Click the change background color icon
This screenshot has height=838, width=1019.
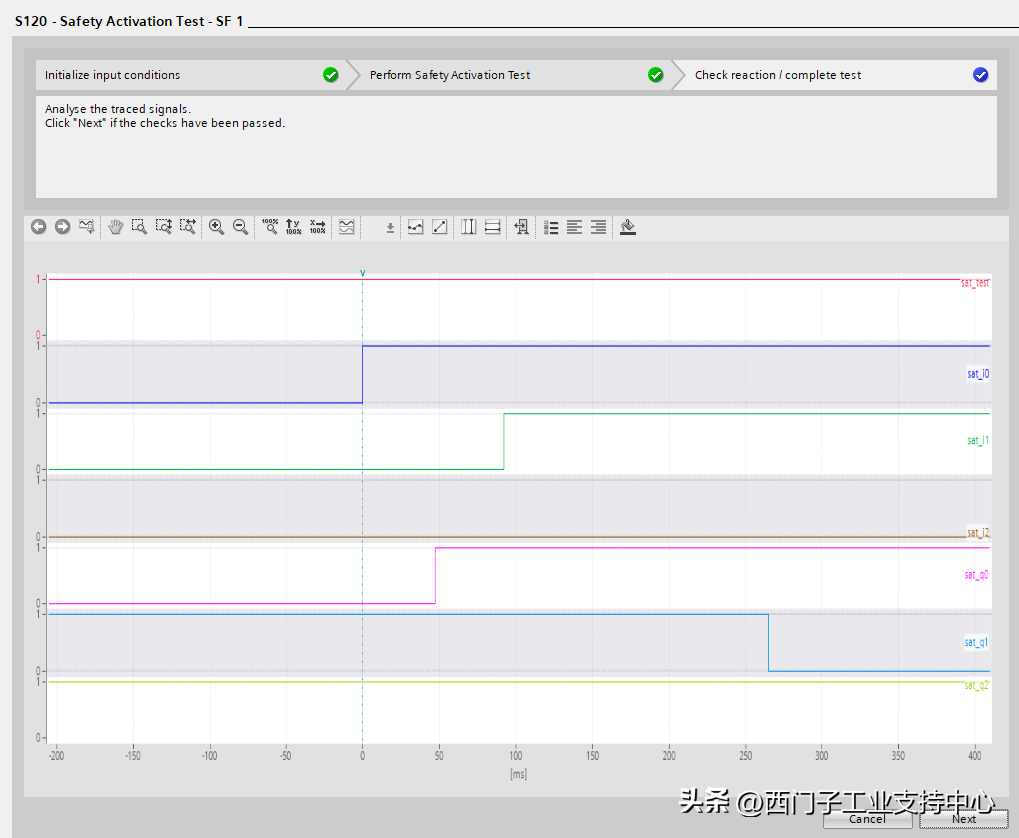pyautogui.click(x=628, y=227)
